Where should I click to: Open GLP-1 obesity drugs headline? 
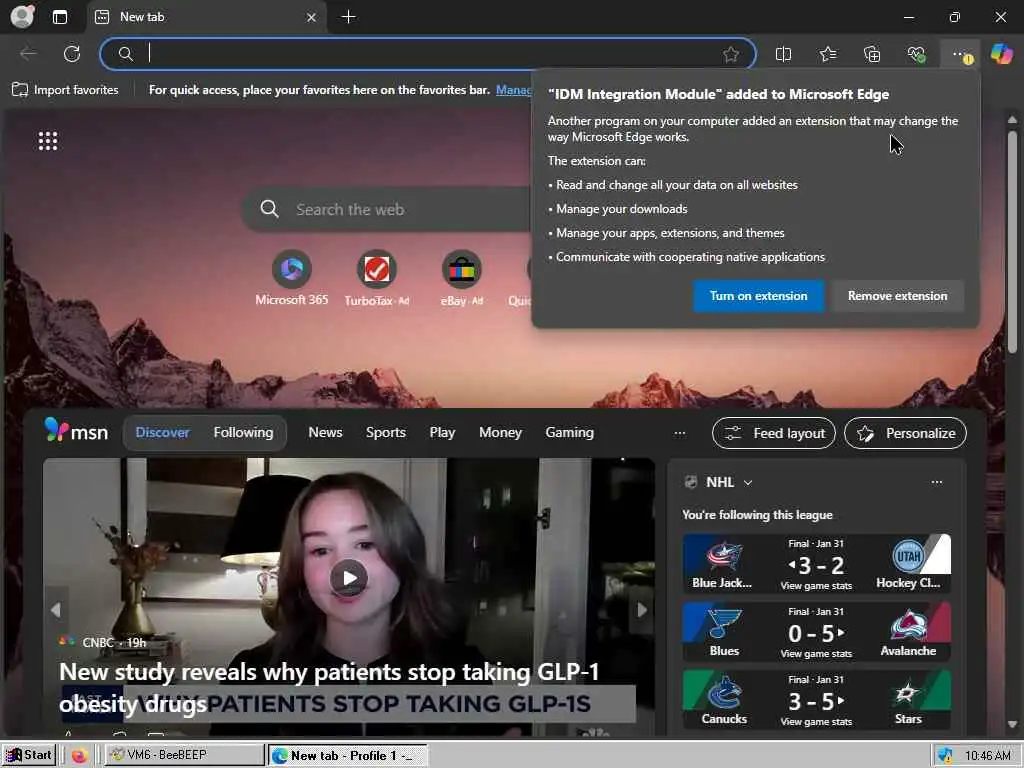tap(329, 688)
